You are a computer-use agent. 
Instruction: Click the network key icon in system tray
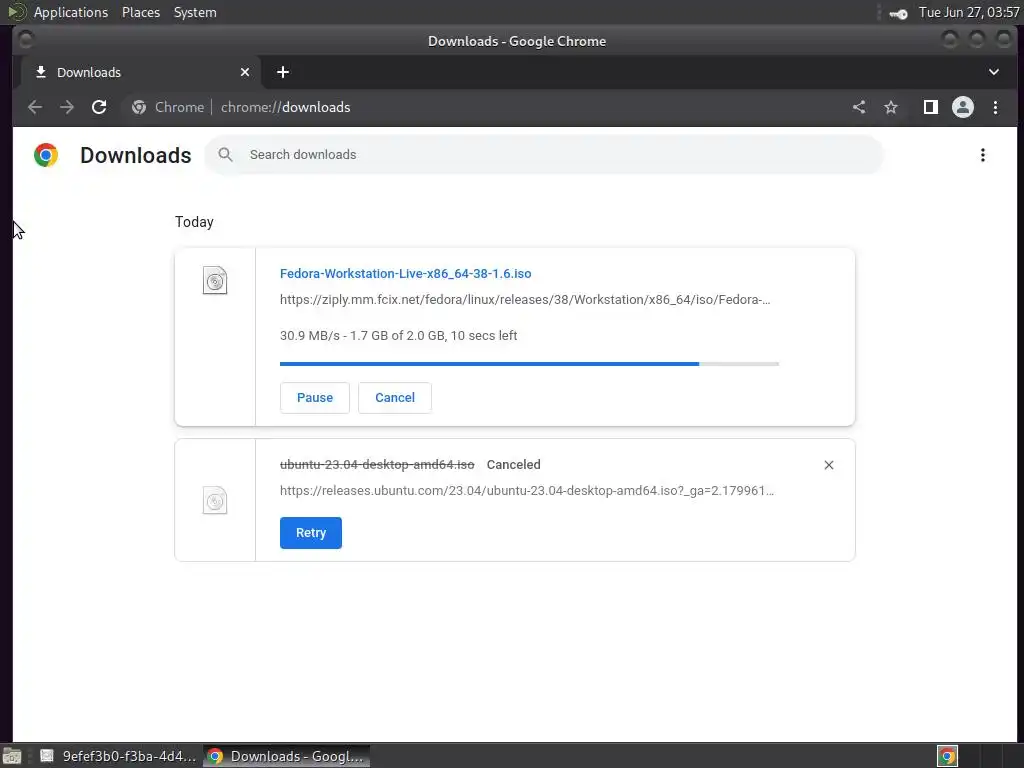[x=899, y=13]
